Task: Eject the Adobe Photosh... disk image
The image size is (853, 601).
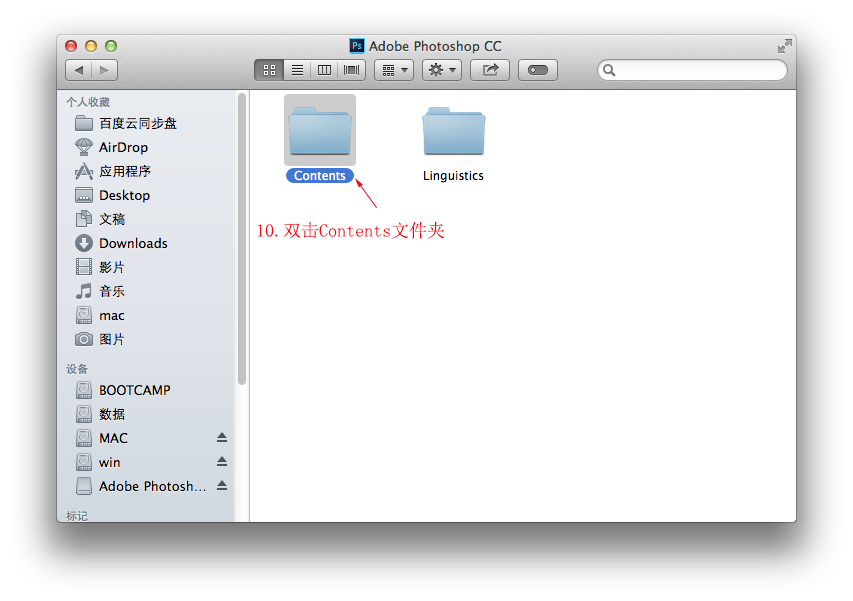Action: 222,486
